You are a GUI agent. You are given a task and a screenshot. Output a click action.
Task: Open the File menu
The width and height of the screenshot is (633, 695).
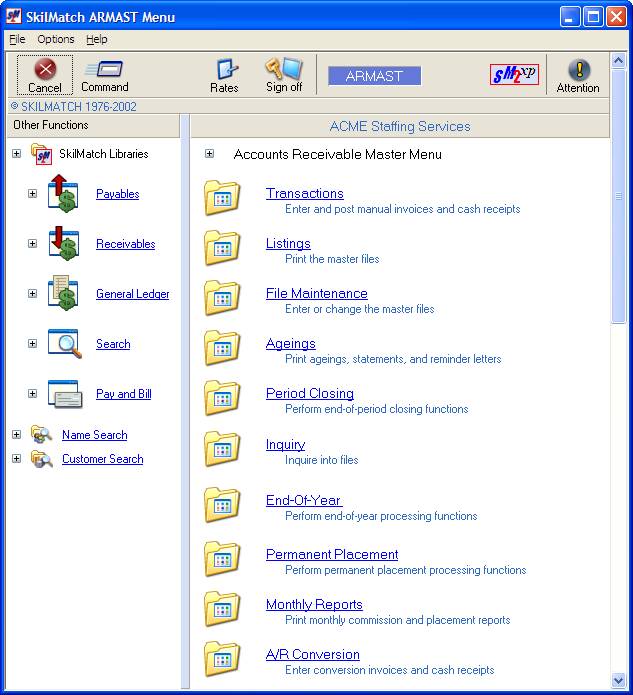(x=17, y=39)
